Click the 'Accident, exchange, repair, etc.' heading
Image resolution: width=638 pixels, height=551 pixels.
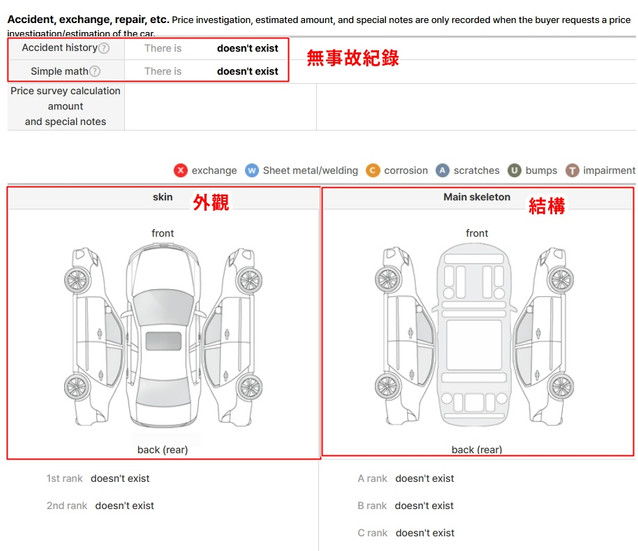point(88,20)
